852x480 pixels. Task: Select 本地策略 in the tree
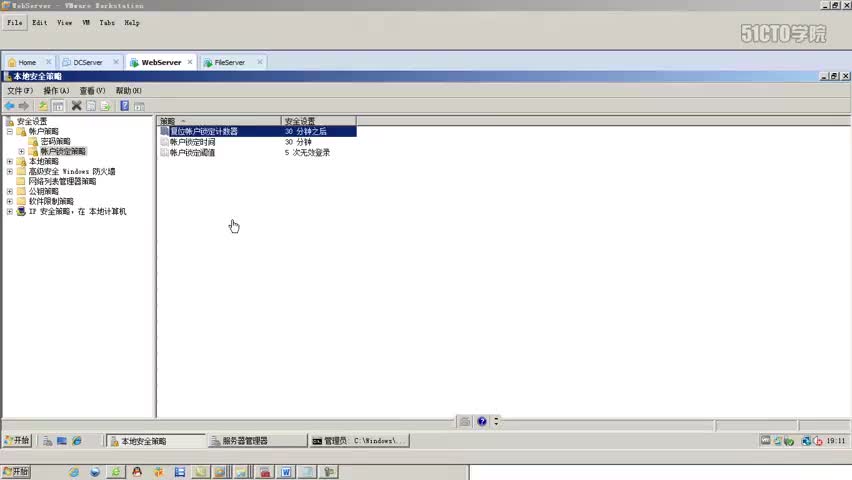(43, 161)
